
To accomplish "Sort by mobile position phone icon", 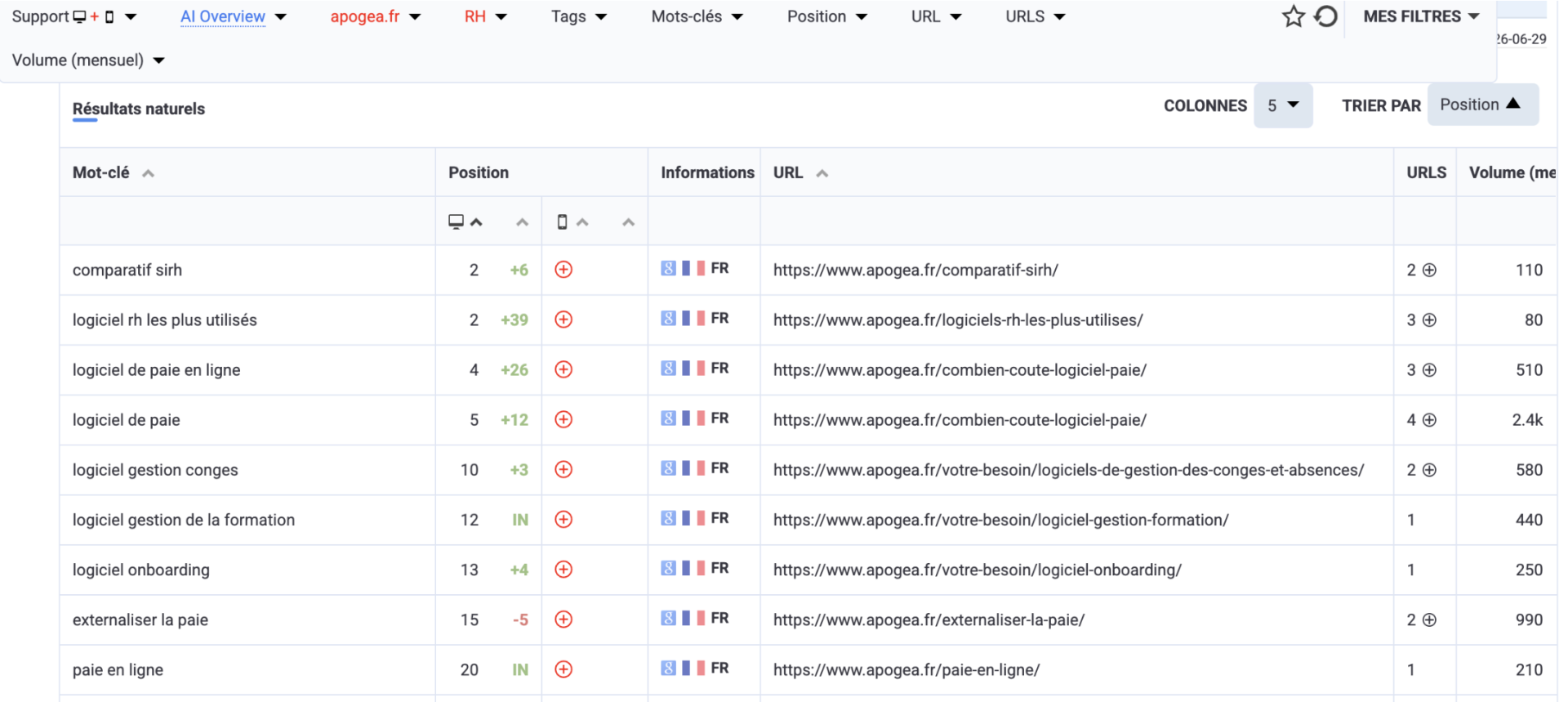I will [x=562, y=221].
